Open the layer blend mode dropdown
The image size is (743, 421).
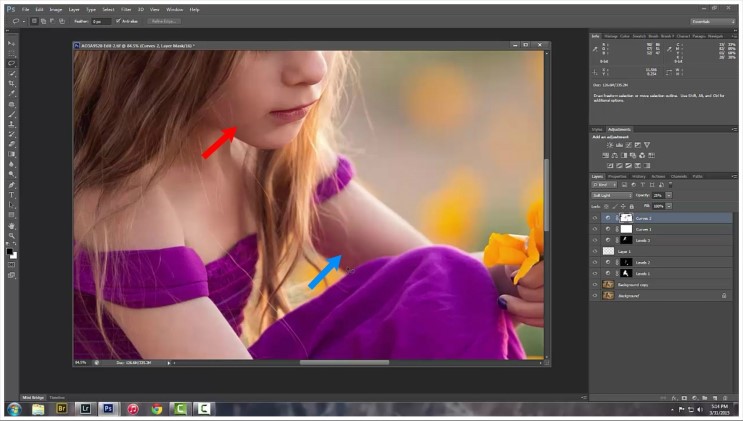click(611, 195)
